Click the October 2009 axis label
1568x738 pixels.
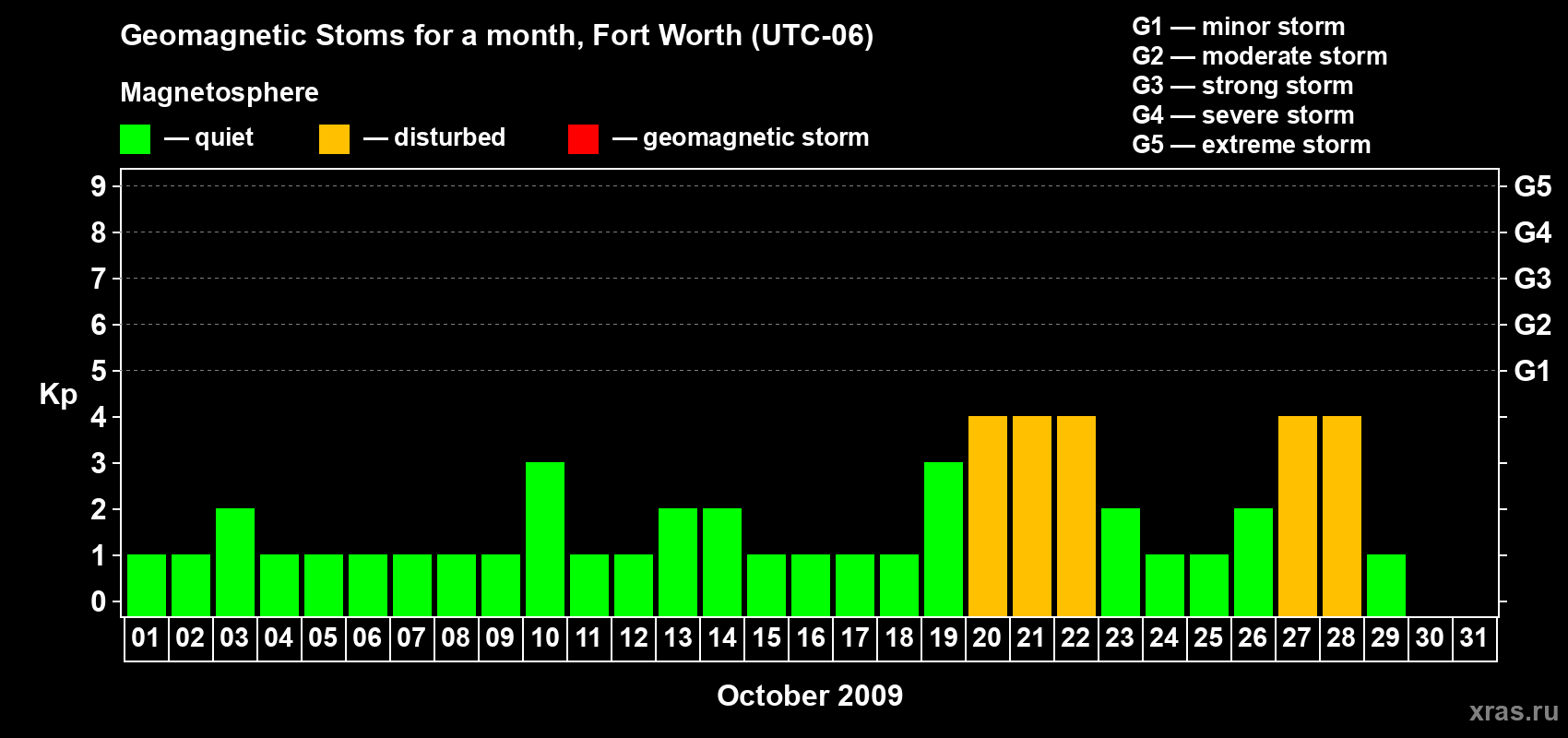tap(810, 696)
